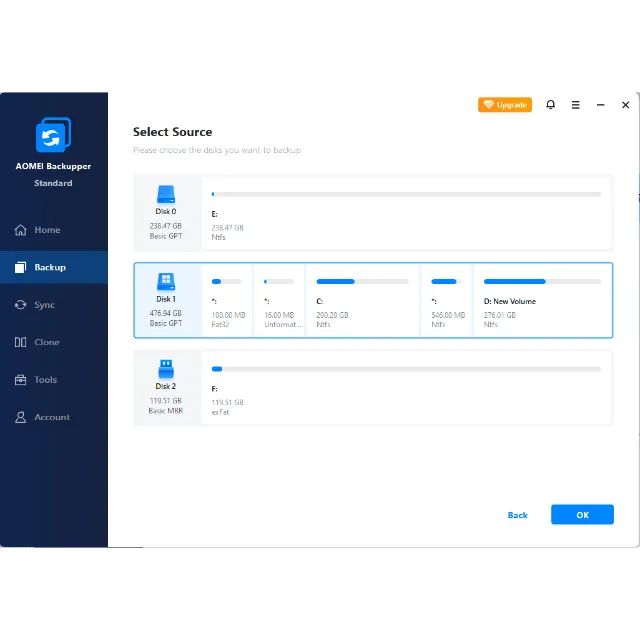Click the Disk 2 USB drive icon
640x640 pixels.
tap(166, 370)
